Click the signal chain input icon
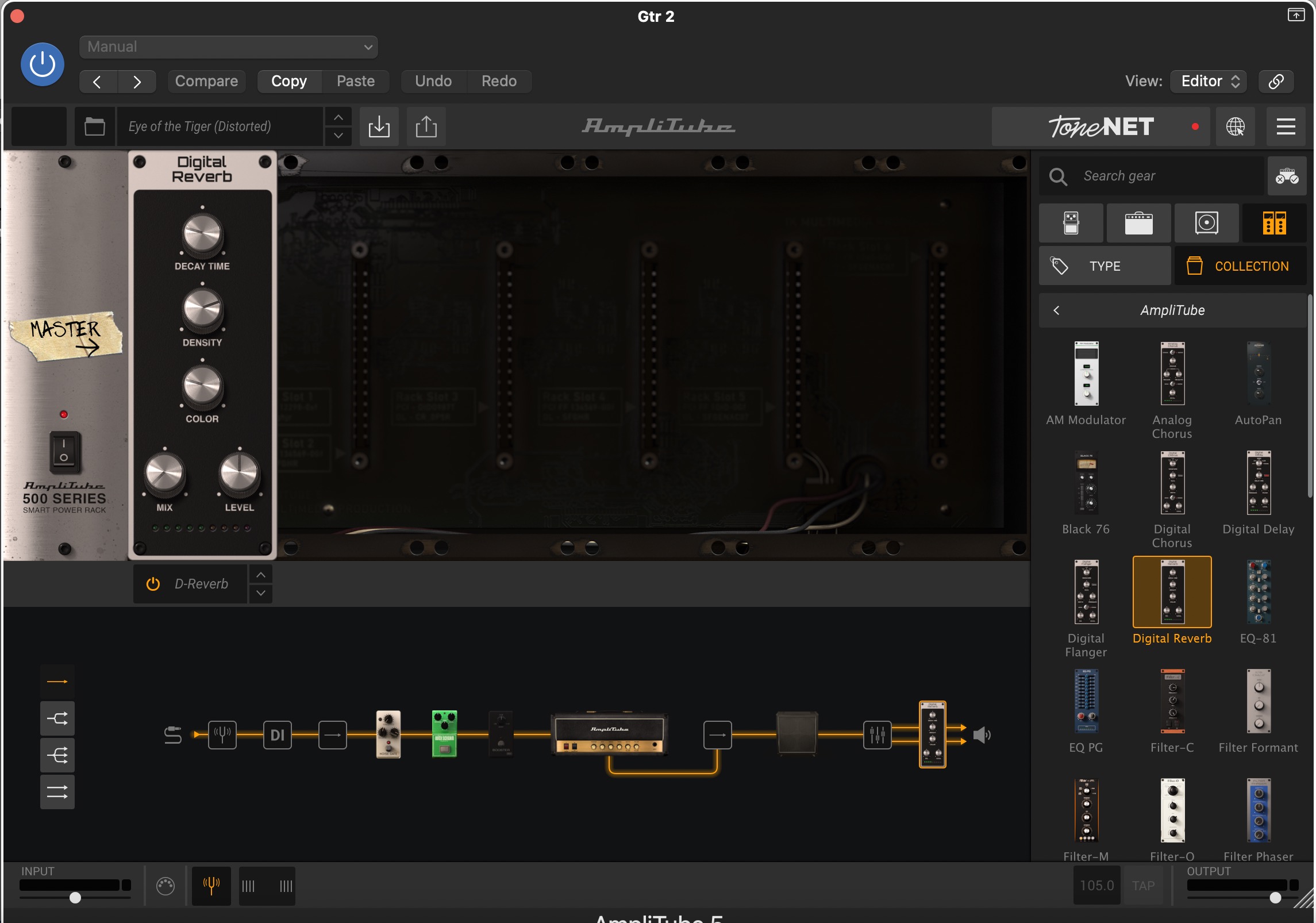Viewport: 1316px width, 923px height. (x=173, y=734)
